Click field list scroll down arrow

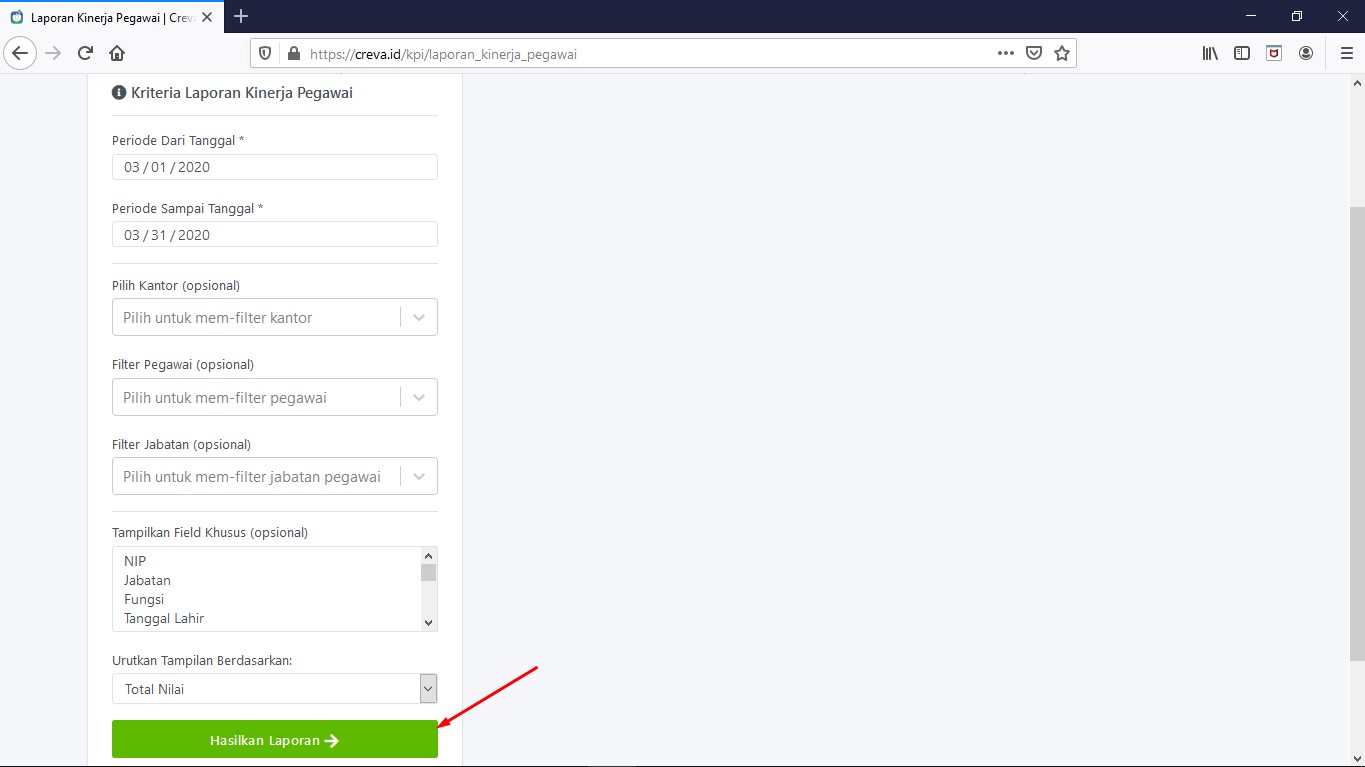point(428,622)
